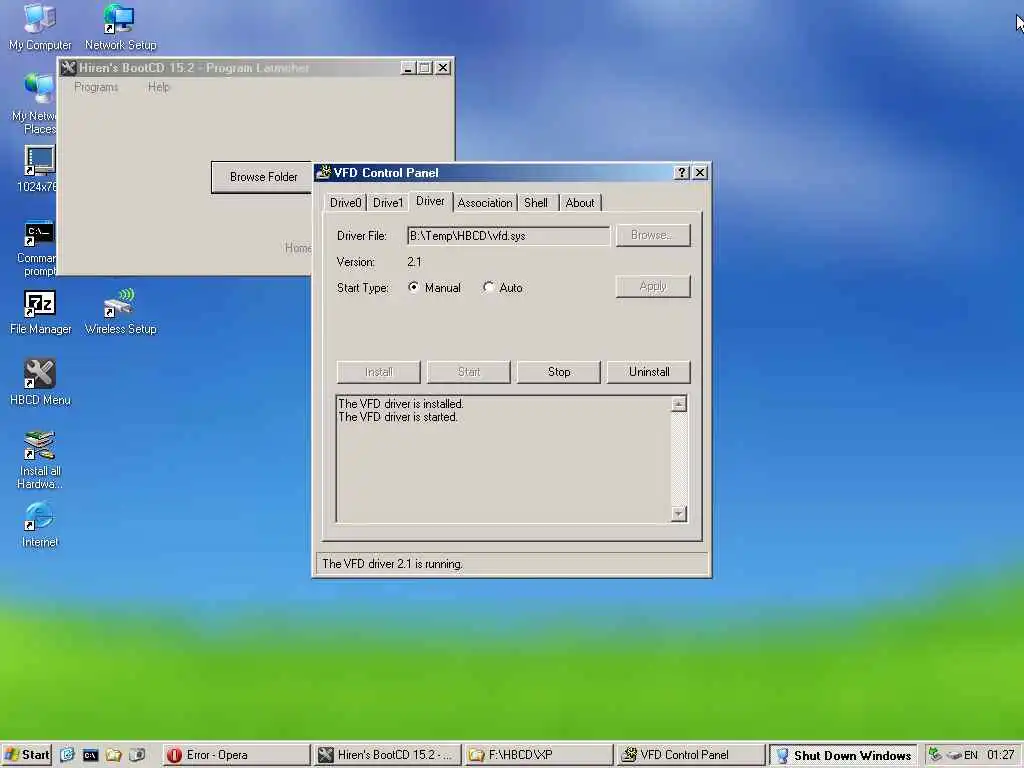Image resolution: width=1024 pixels, height=768 pixels.
Task: Click status bar 'The VFD driver 2.1 is running.'
Action: click(x=392, y=564)
